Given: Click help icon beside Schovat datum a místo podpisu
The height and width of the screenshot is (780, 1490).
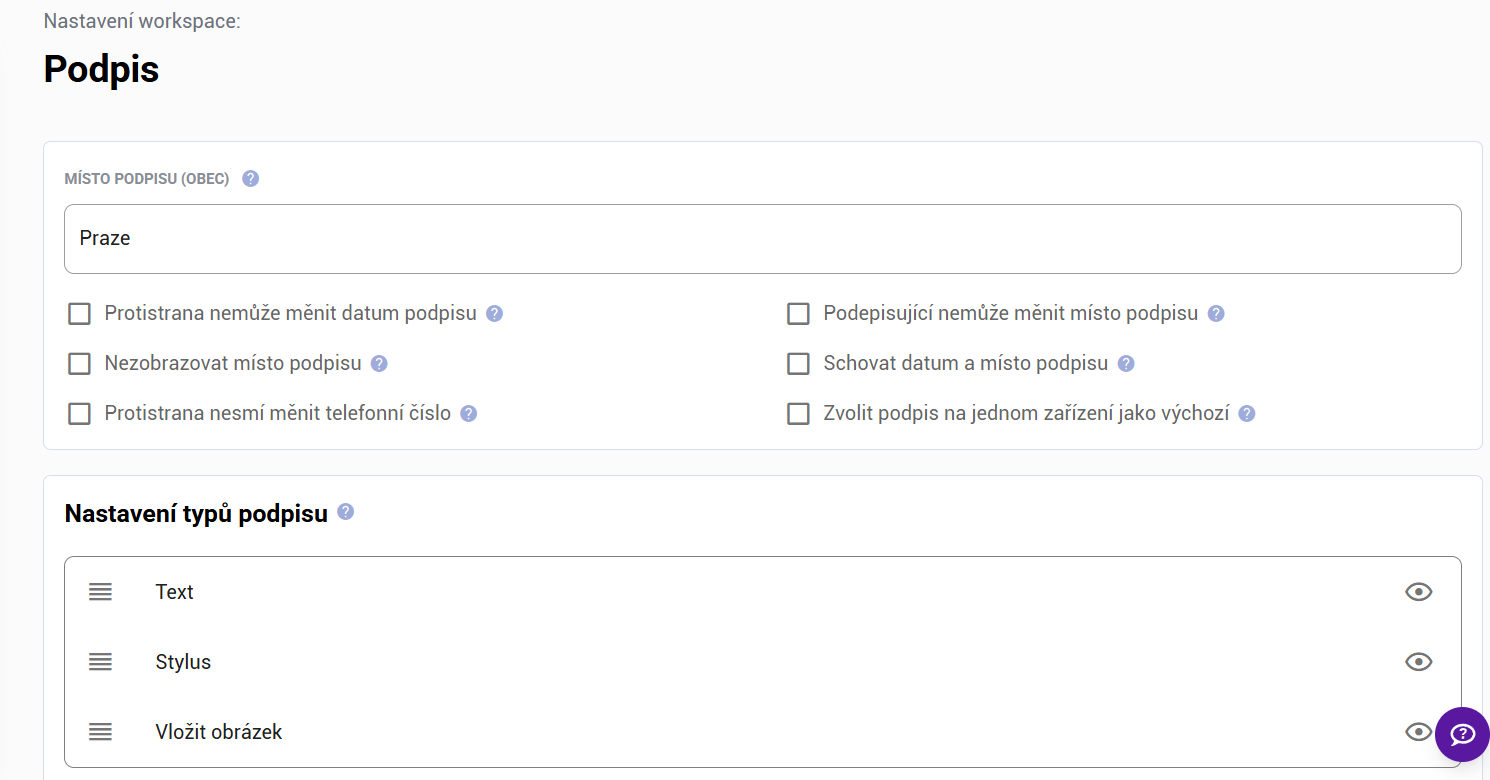Looking at the screenshot, I should (1126, 364).
